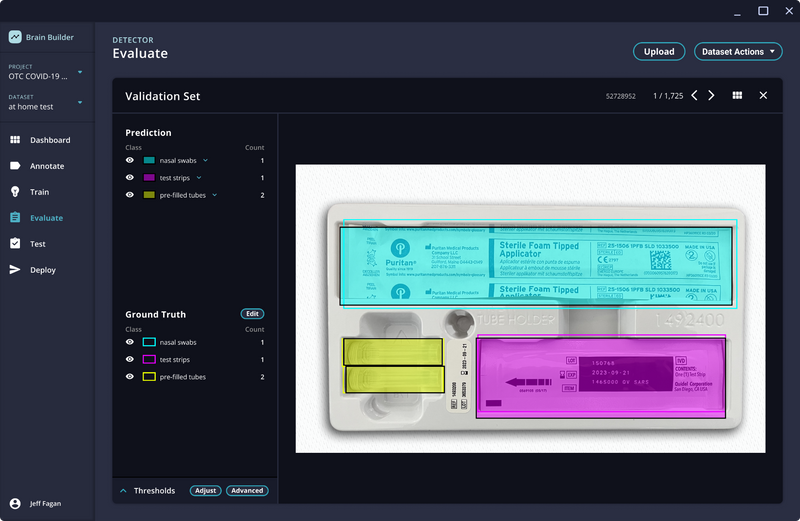
Task: Hide nasal swabs prediction visibility
Action: pyautogui.click(x=130, y=160)
